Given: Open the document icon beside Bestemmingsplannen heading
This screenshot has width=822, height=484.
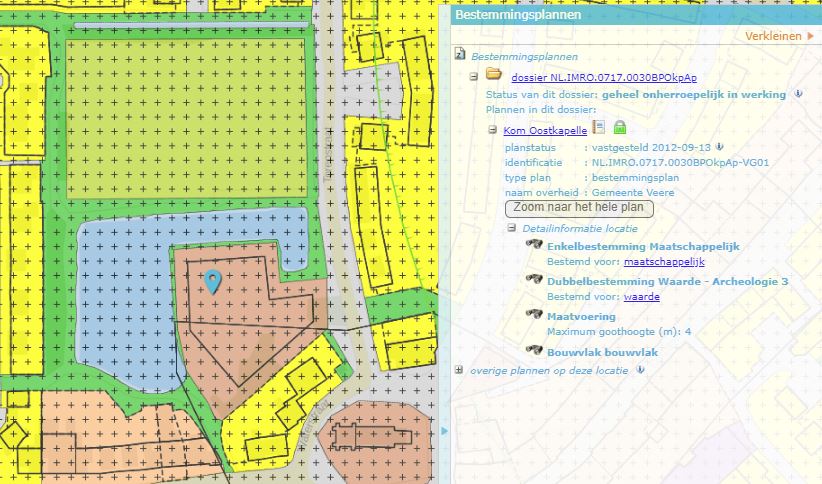Looking at the screenshot, I should pos(460,53).
